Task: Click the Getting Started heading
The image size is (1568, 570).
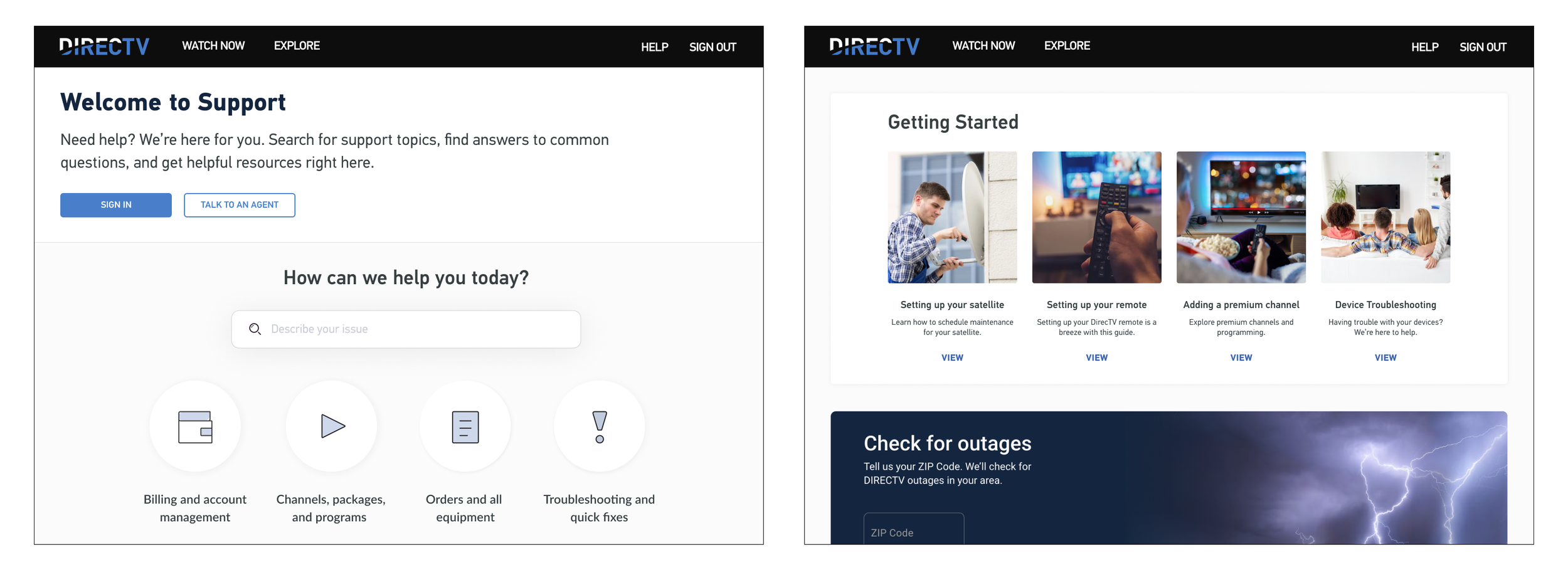Action: coord(953,122)
